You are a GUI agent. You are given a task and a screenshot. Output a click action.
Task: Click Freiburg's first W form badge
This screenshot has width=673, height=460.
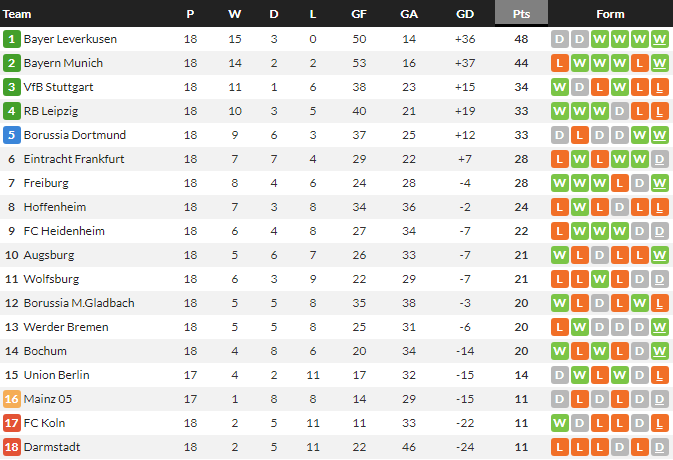click(x=559, y=183)
